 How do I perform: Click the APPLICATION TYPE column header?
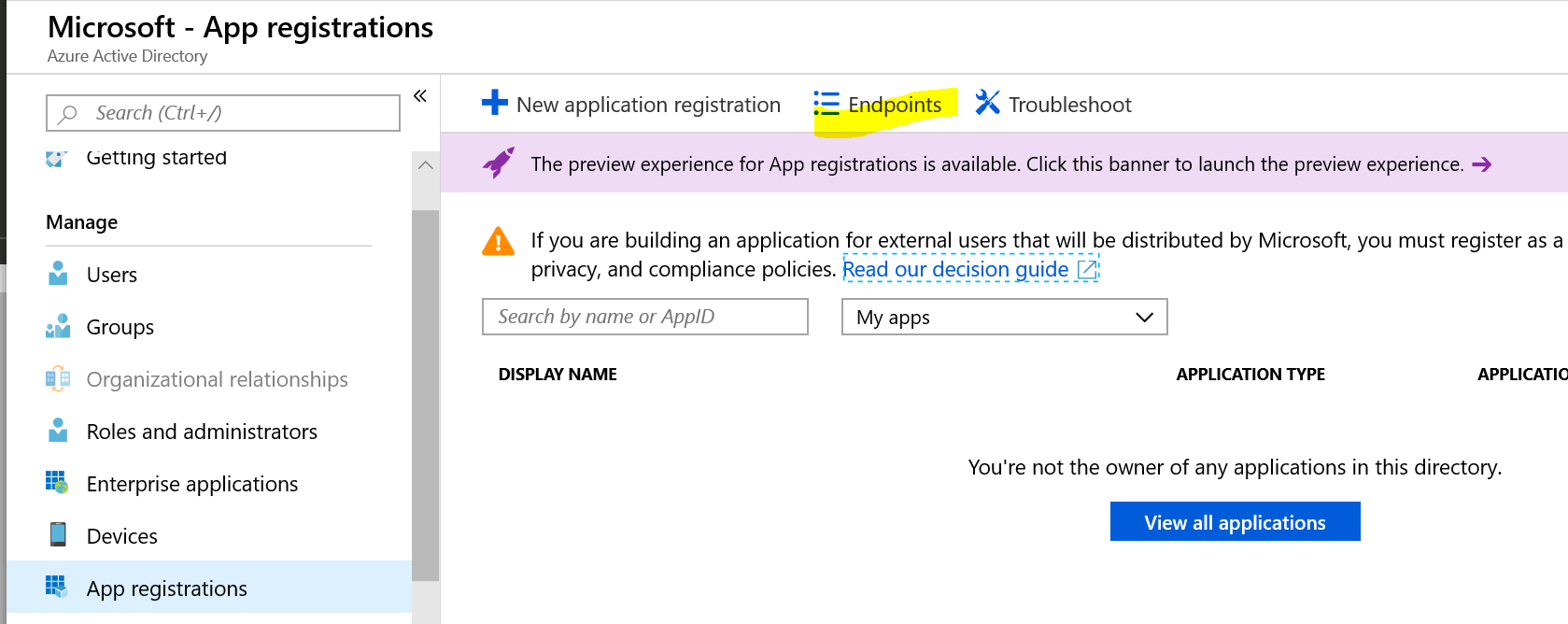[x=1250, y=375]
